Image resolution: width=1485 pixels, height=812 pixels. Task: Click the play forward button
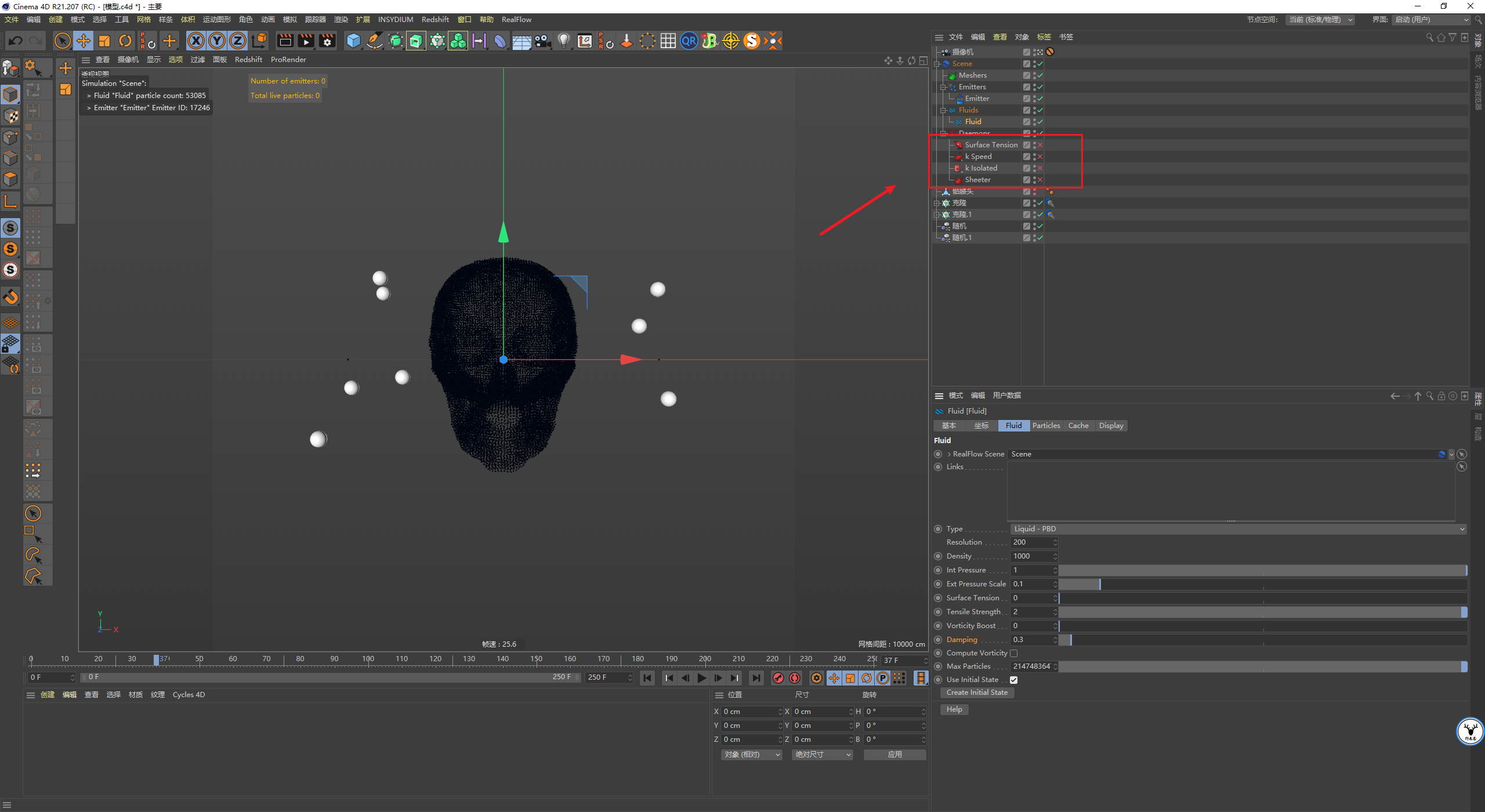(x=702, y=677)
